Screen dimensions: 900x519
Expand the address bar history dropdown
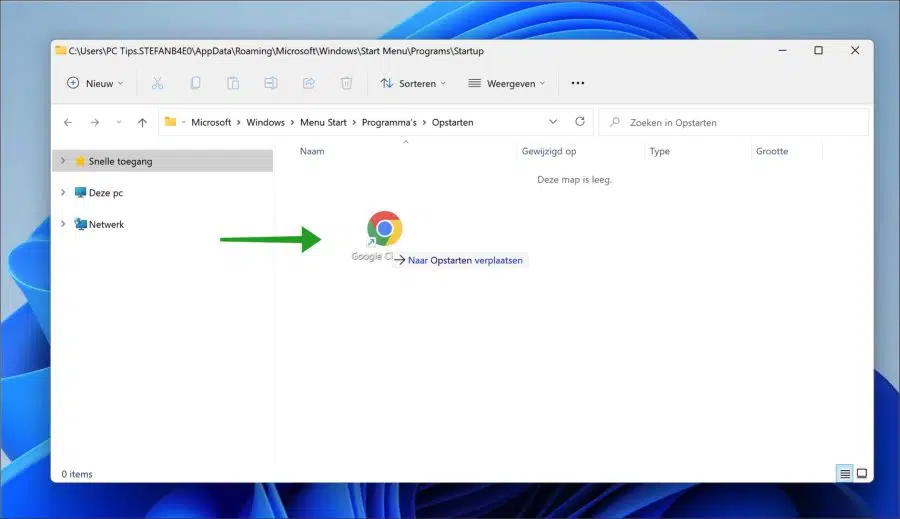pyautogui.click(x=553, y=122)
